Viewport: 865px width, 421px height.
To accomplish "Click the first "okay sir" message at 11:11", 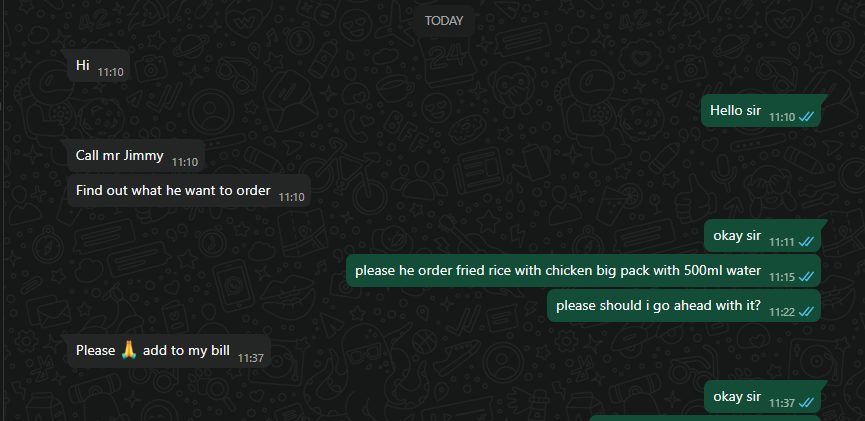I will pyautogui.click(x=762, y=236).
